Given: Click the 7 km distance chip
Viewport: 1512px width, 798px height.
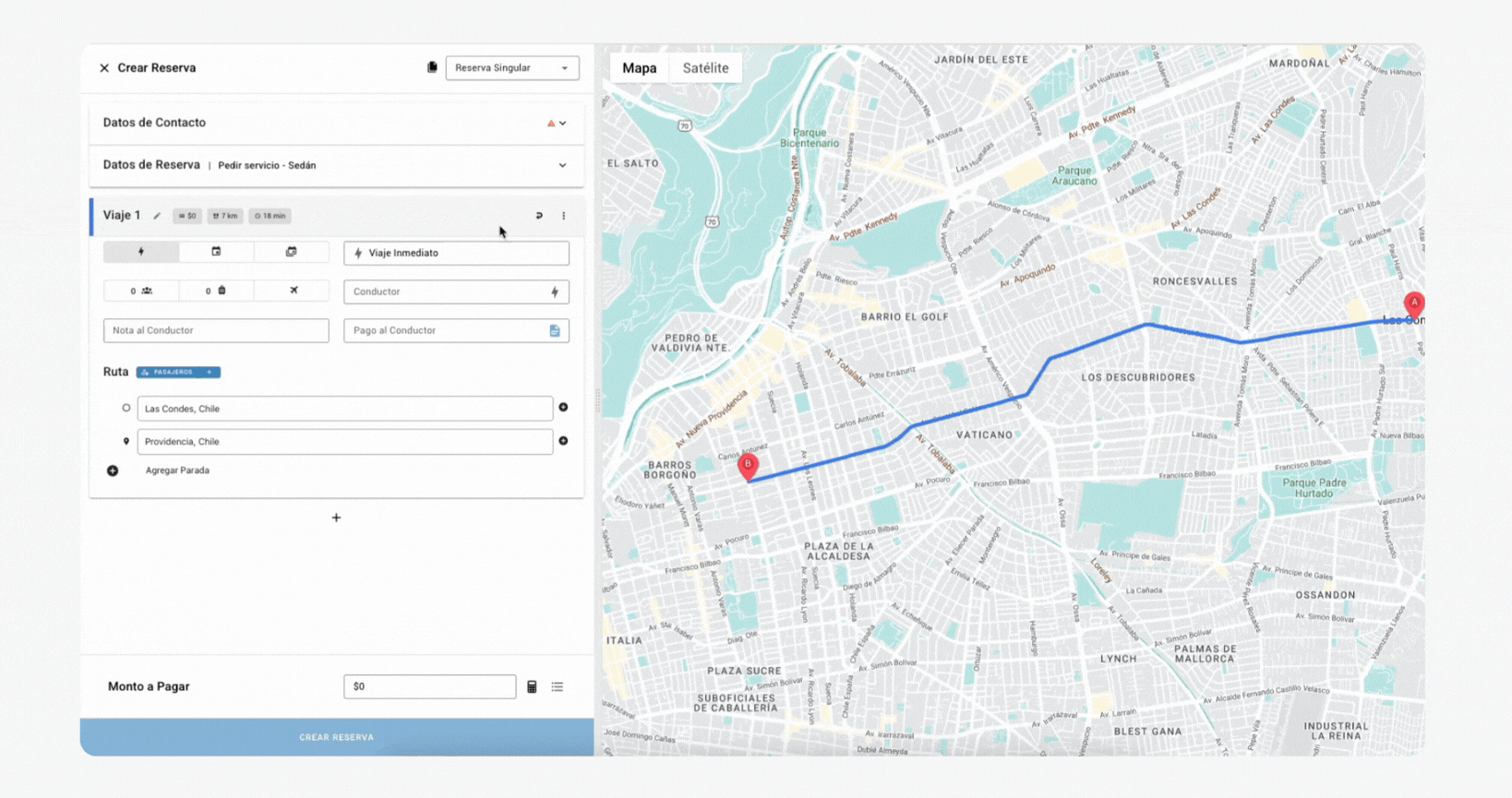Looking at the screenshot, I should tap(225, 216).
